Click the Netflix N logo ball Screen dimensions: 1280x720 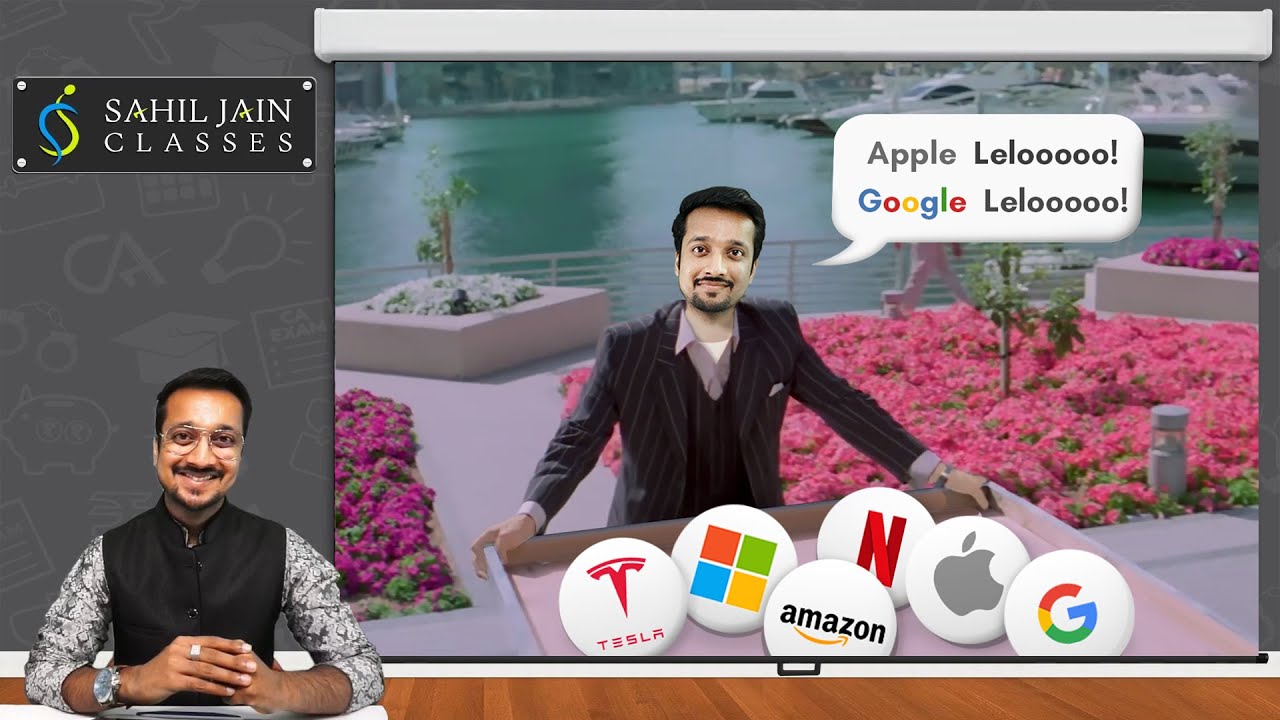click(879, 547)
